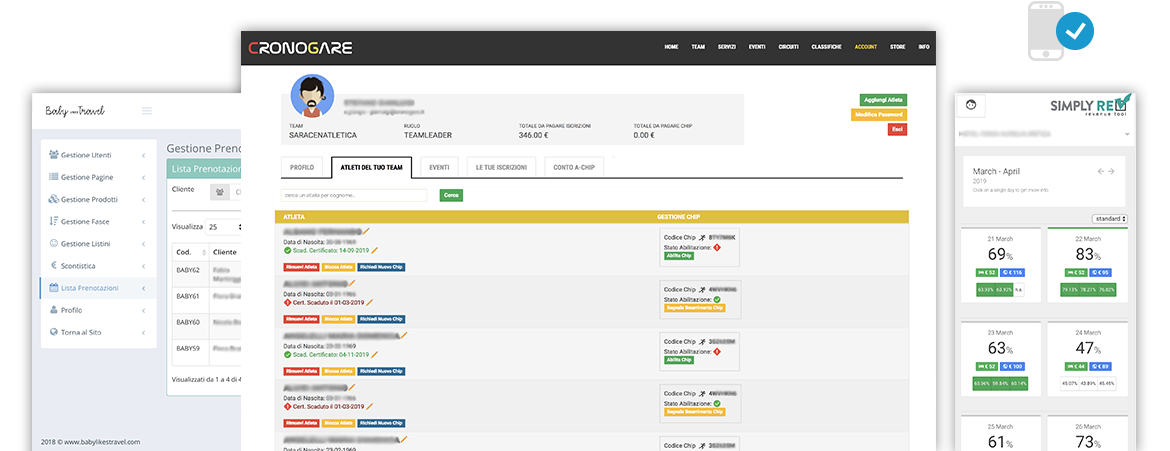Open HOME in Cronogare navigation

point(671,47)
